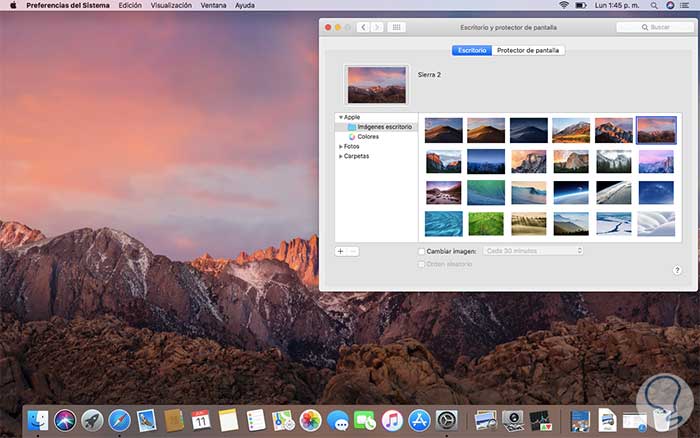Open Finder from the dock
Screen dimensions: 700x438
(38, 421)
